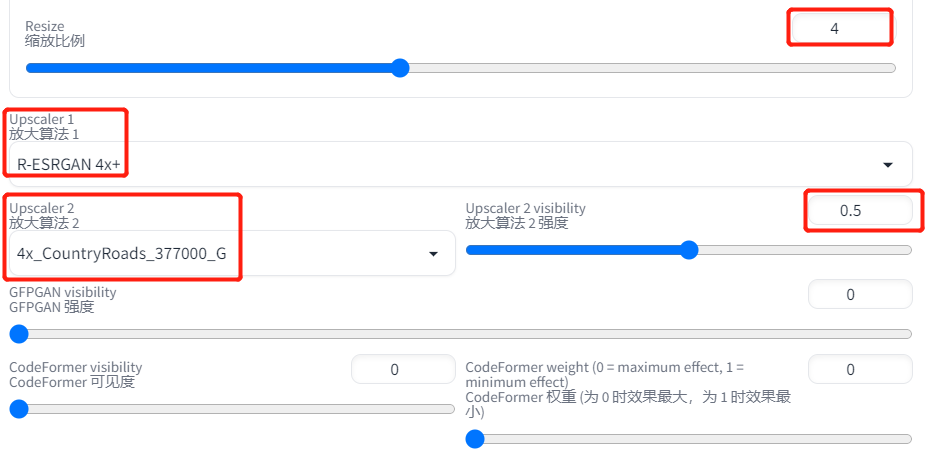The height and width of the screenshot is (461, 926).
Task: Click the CodeFormer weight description label
Action: [x=629, y=389]
